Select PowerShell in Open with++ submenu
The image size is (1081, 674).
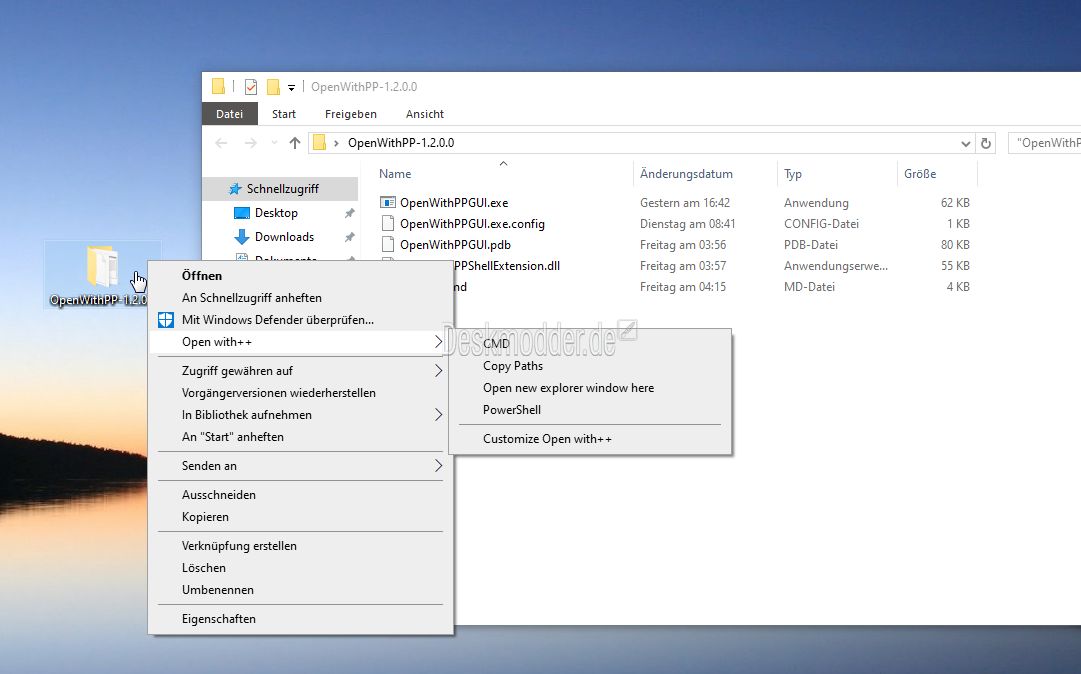[x=590, y=410]
